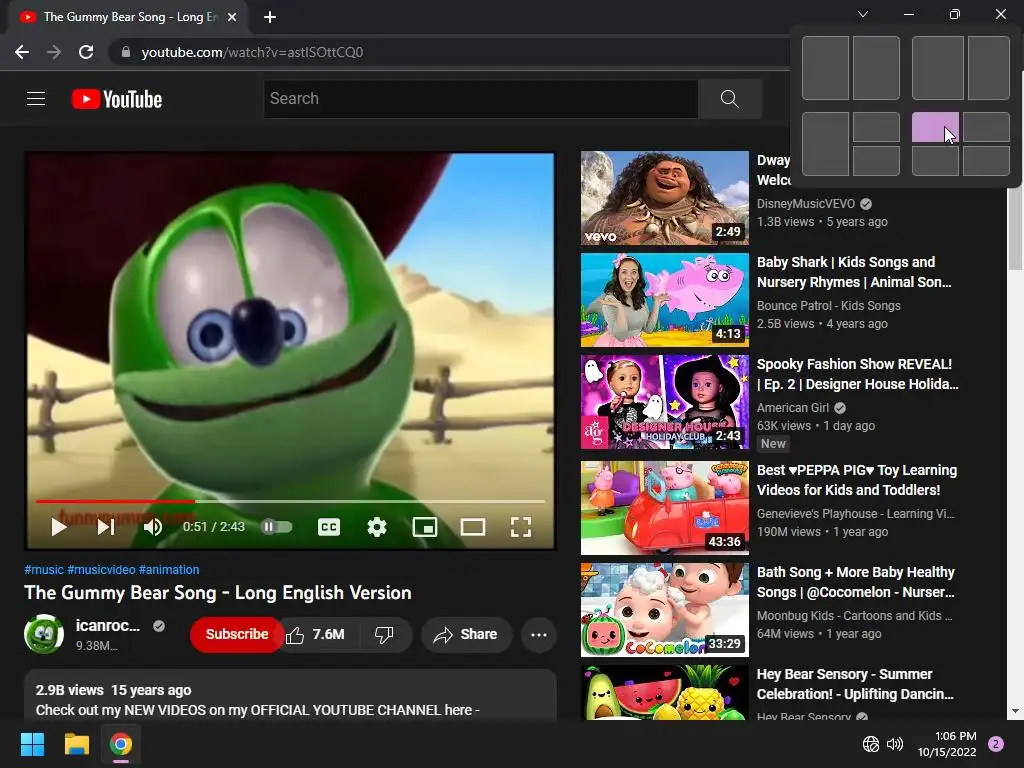Click the #musicvideo hashtag link

[101, 569]
